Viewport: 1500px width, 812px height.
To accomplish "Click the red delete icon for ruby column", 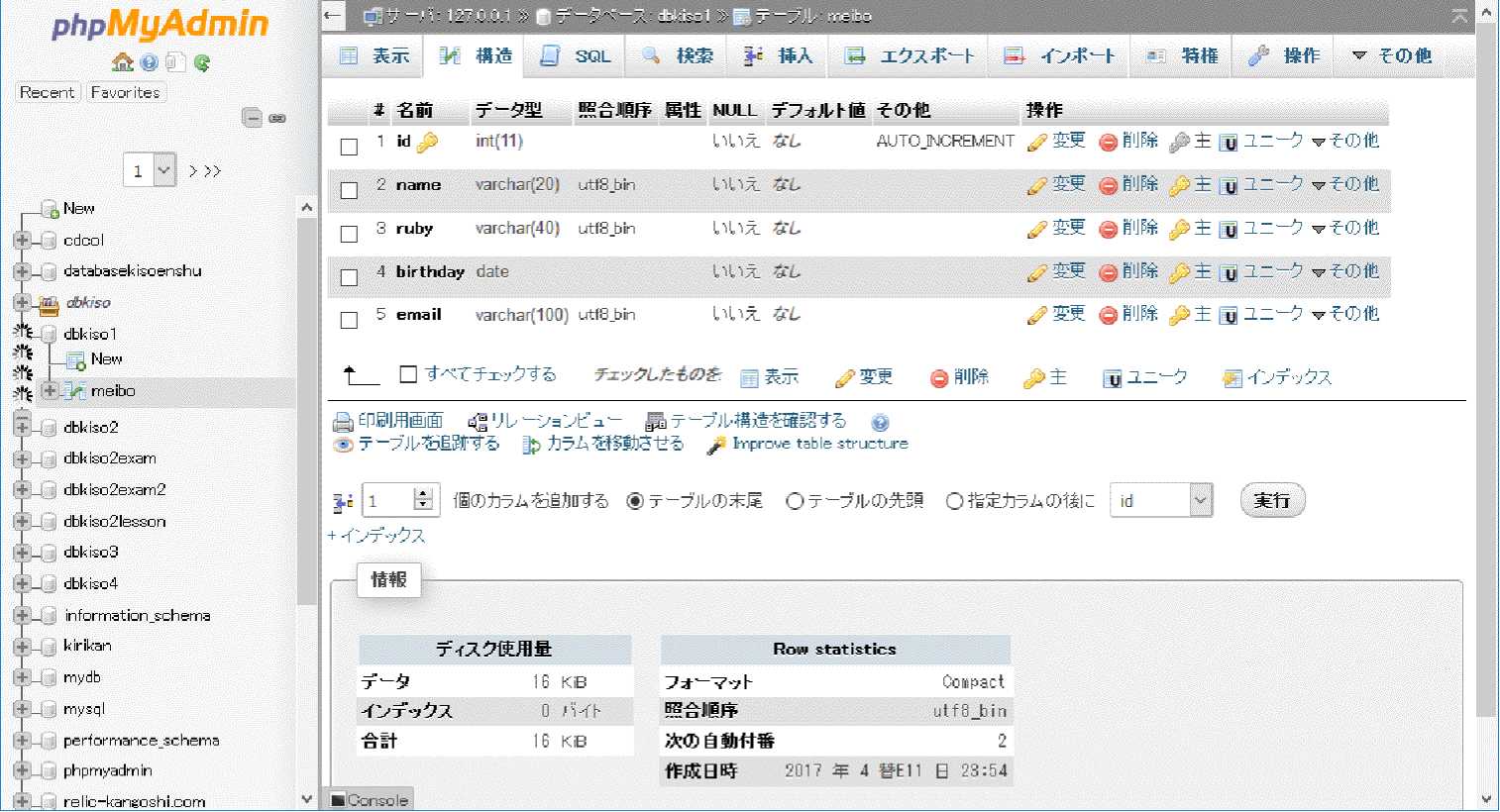I will [x=1108, y=229].
